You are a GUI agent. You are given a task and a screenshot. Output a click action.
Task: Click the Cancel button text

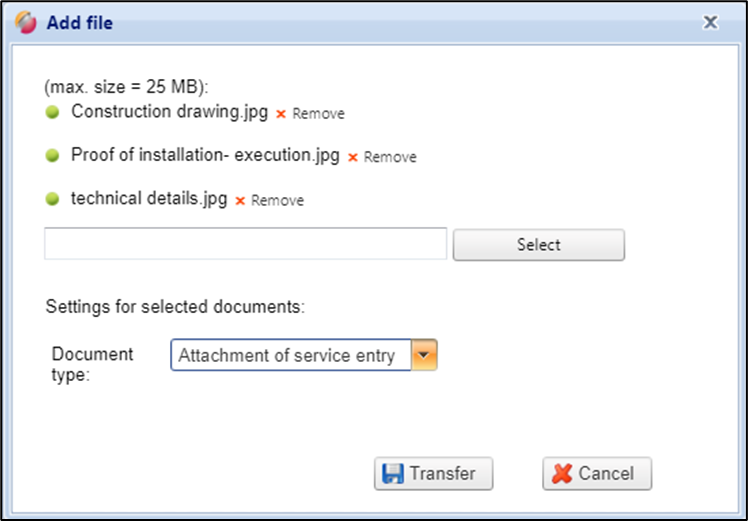[x=606, y=474]
